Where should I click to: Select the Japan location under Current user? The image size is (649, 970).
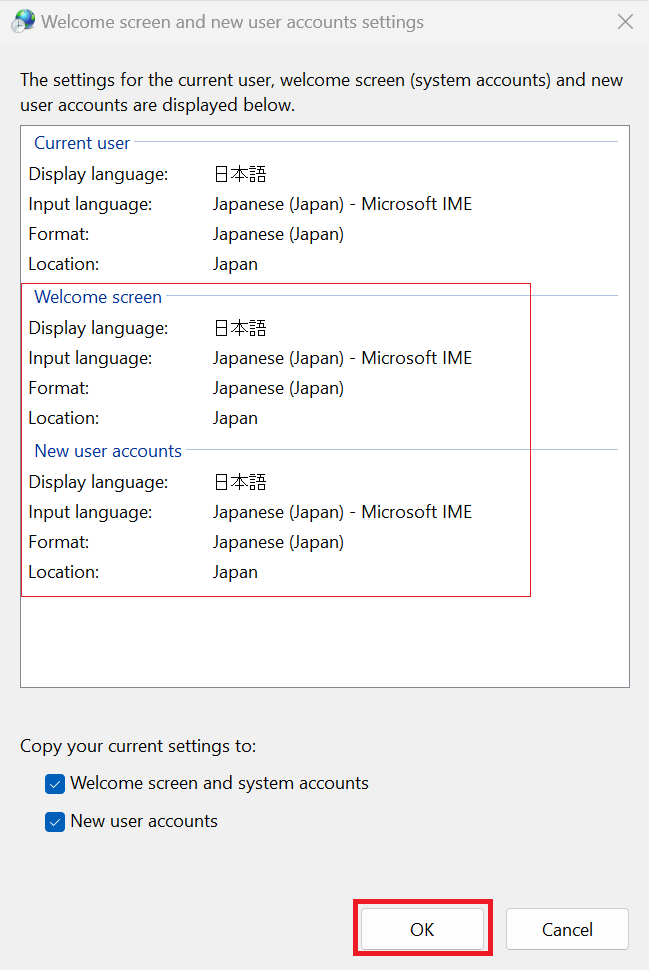pos(235,263)
